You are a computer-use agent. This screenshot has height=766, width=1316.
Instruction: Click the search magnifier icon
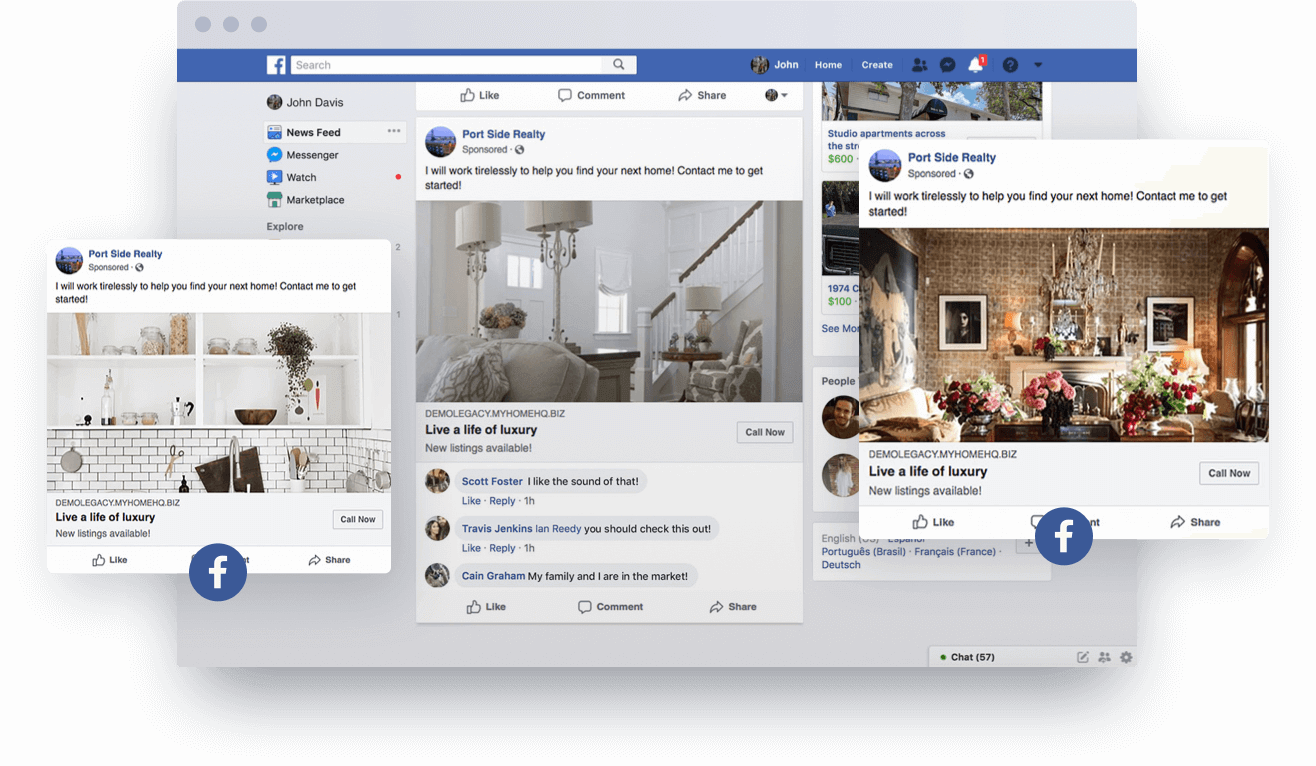[x=619, y=65]
